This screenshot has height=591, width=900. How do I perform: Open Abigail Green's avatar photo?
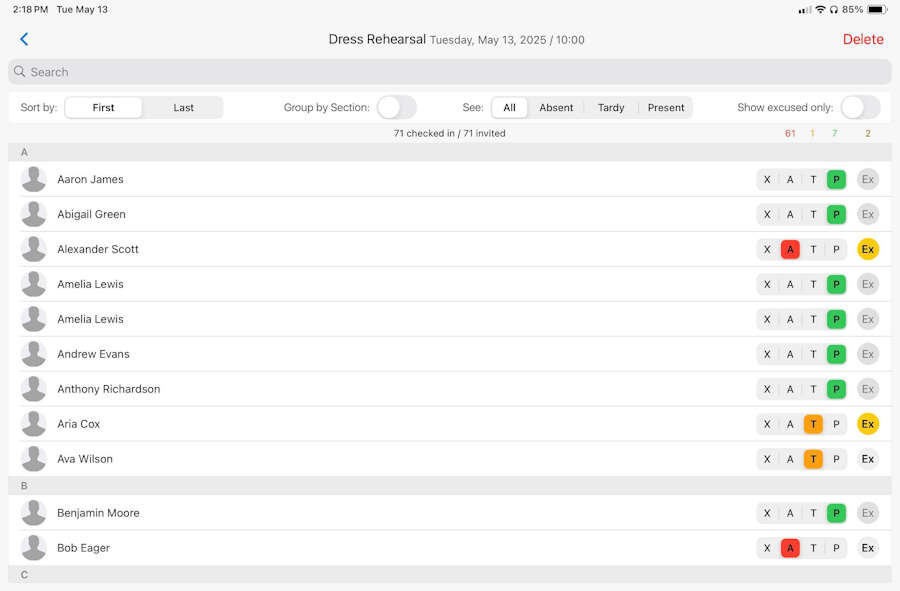[x=34, y=215]
